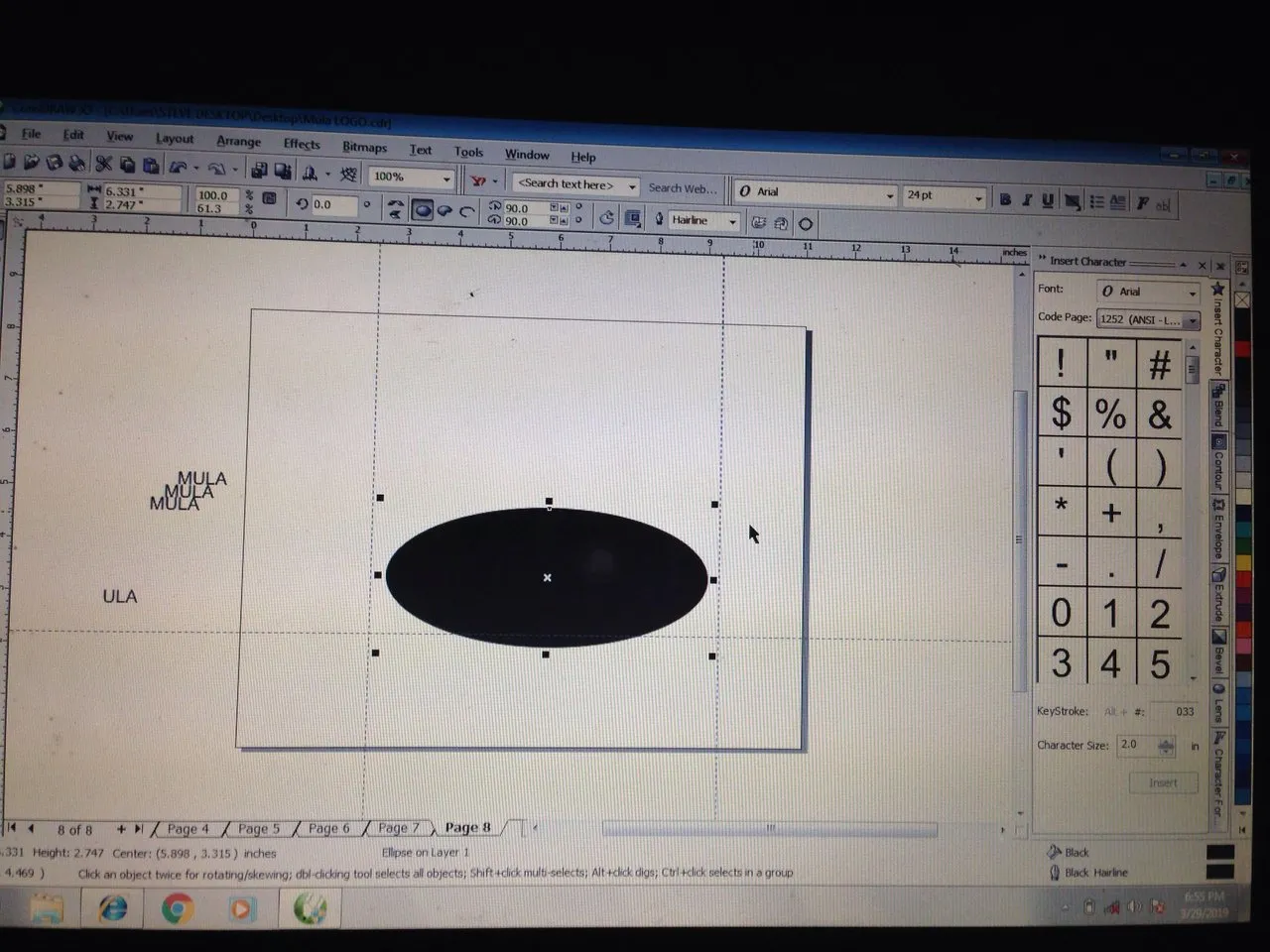Screen dimensions: 1270x952
Task: Click the Insert button in docker
Action: click(1163, 782)
